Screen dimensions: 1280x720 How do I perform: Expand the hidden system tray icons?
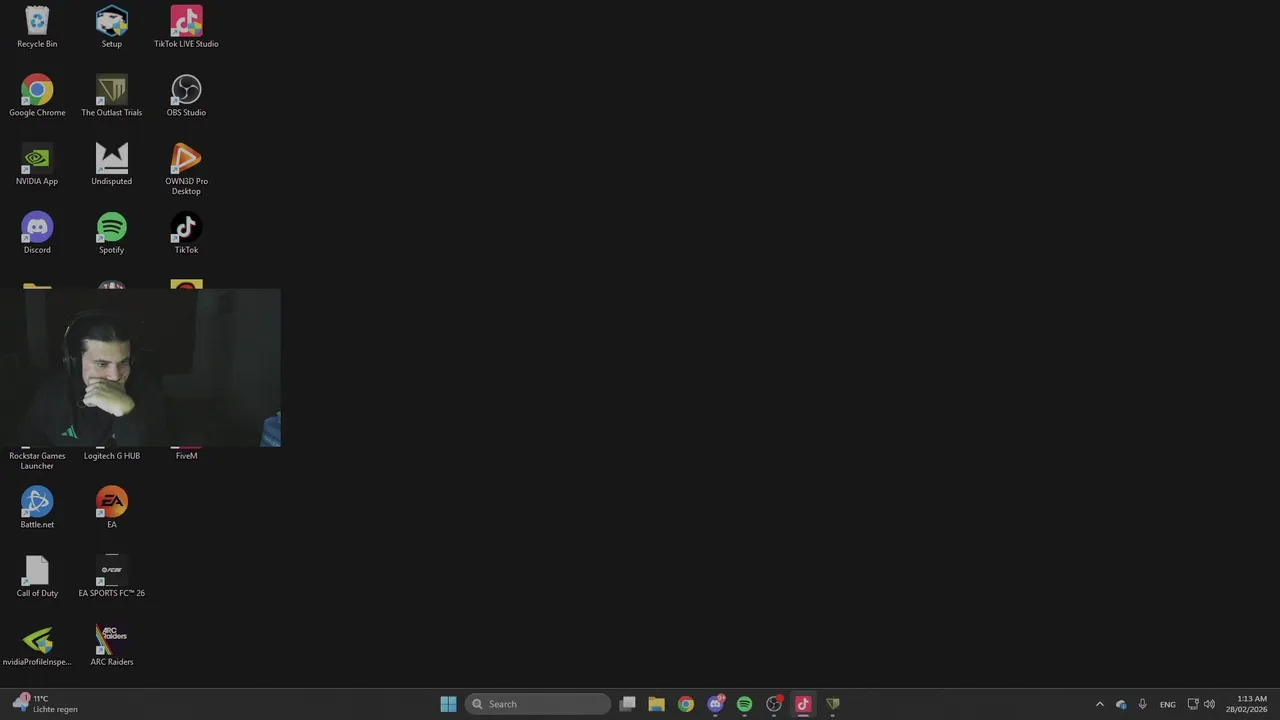1100,704
